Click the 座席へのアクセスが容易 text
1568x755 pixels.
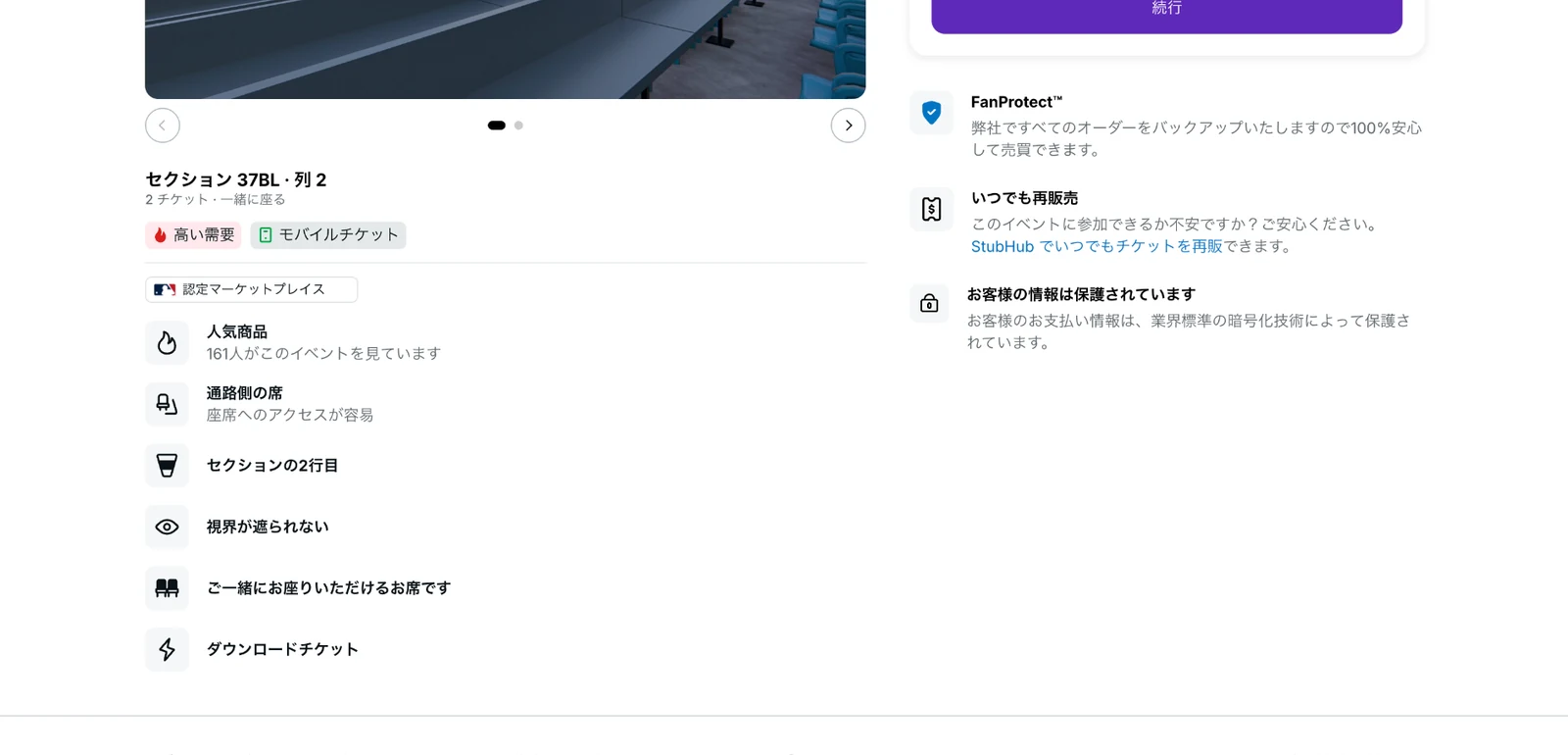tap(290, 416)
